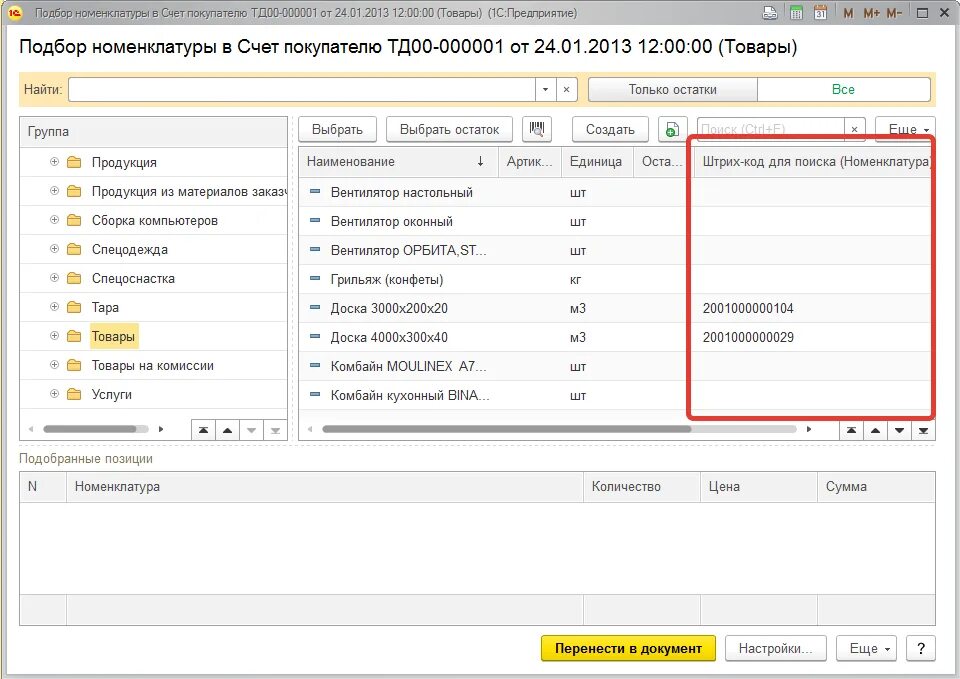Open the top Еще menu
This screenshot has height=679, width=960.
[905, 129]
